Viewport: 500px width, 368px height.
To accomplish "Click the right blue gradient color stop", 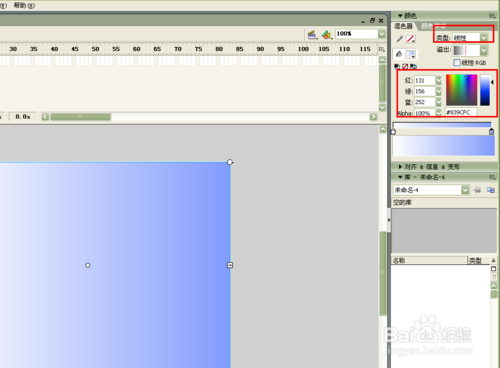I will coord(491,132).
